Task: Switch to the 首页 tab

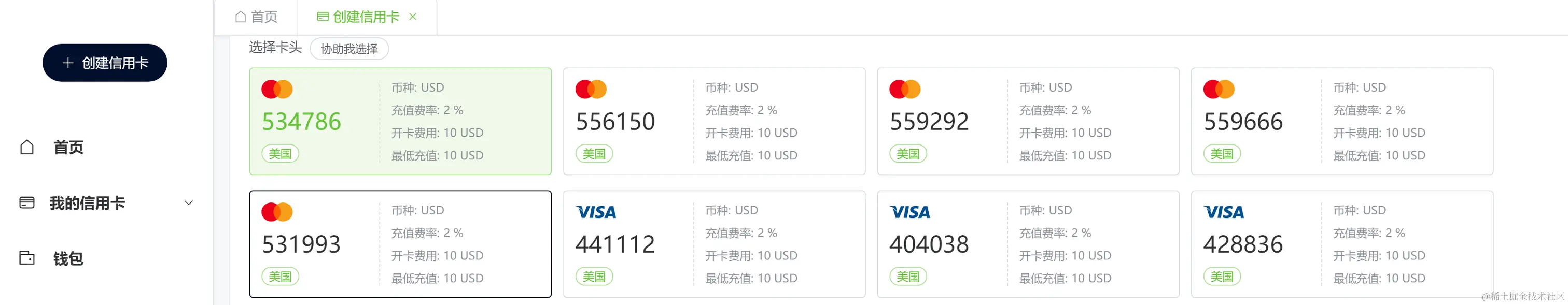Action: coord(256,17)
